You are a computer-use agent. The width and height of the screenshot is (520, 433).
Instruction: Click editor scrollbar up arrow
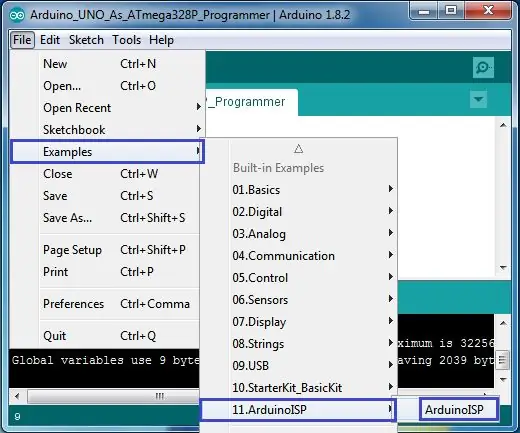coord(503,125)
